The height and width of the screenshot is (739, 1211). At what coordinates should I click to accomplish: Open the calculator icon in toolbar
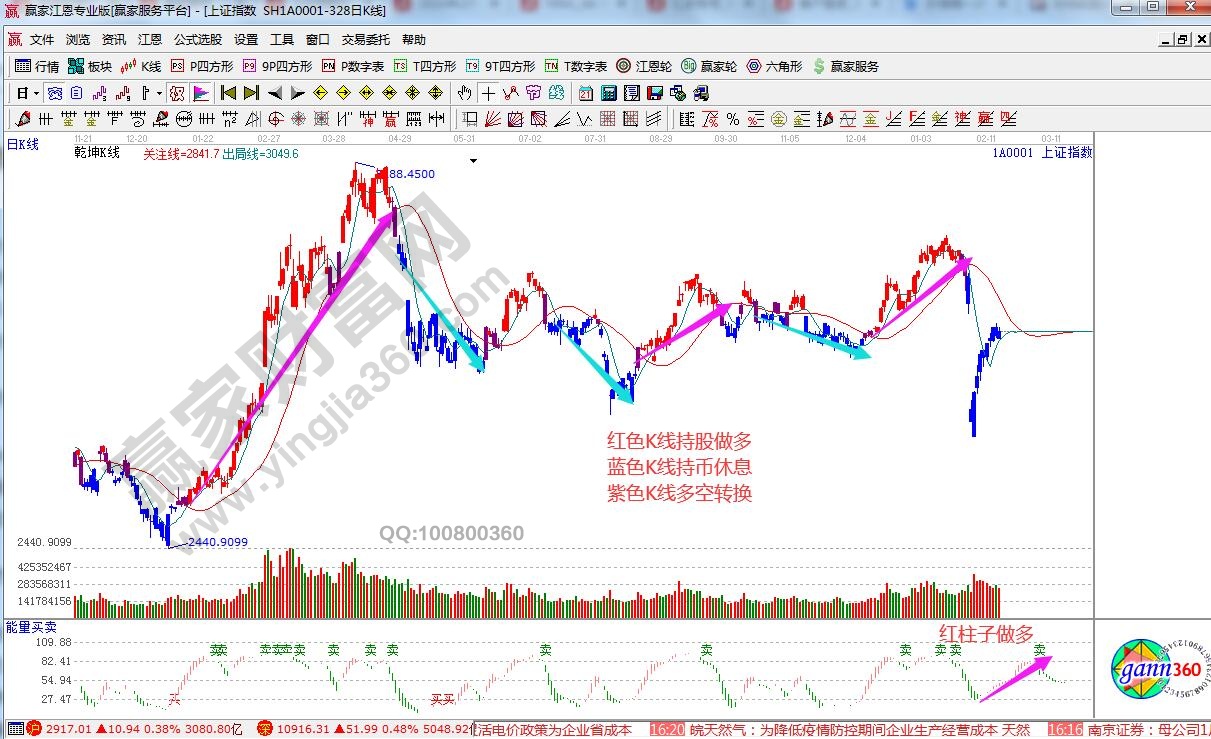(608, 93)
